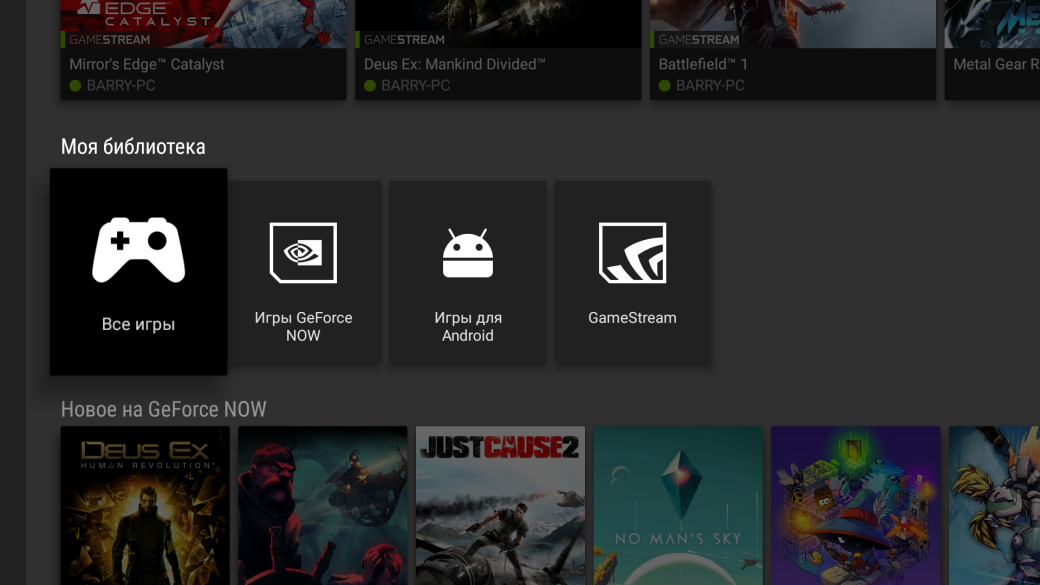Viewport: 1040px width, 585px height.
Task: Click the Mirror's Edge Catalyst title text
Action: pos(147,64)
